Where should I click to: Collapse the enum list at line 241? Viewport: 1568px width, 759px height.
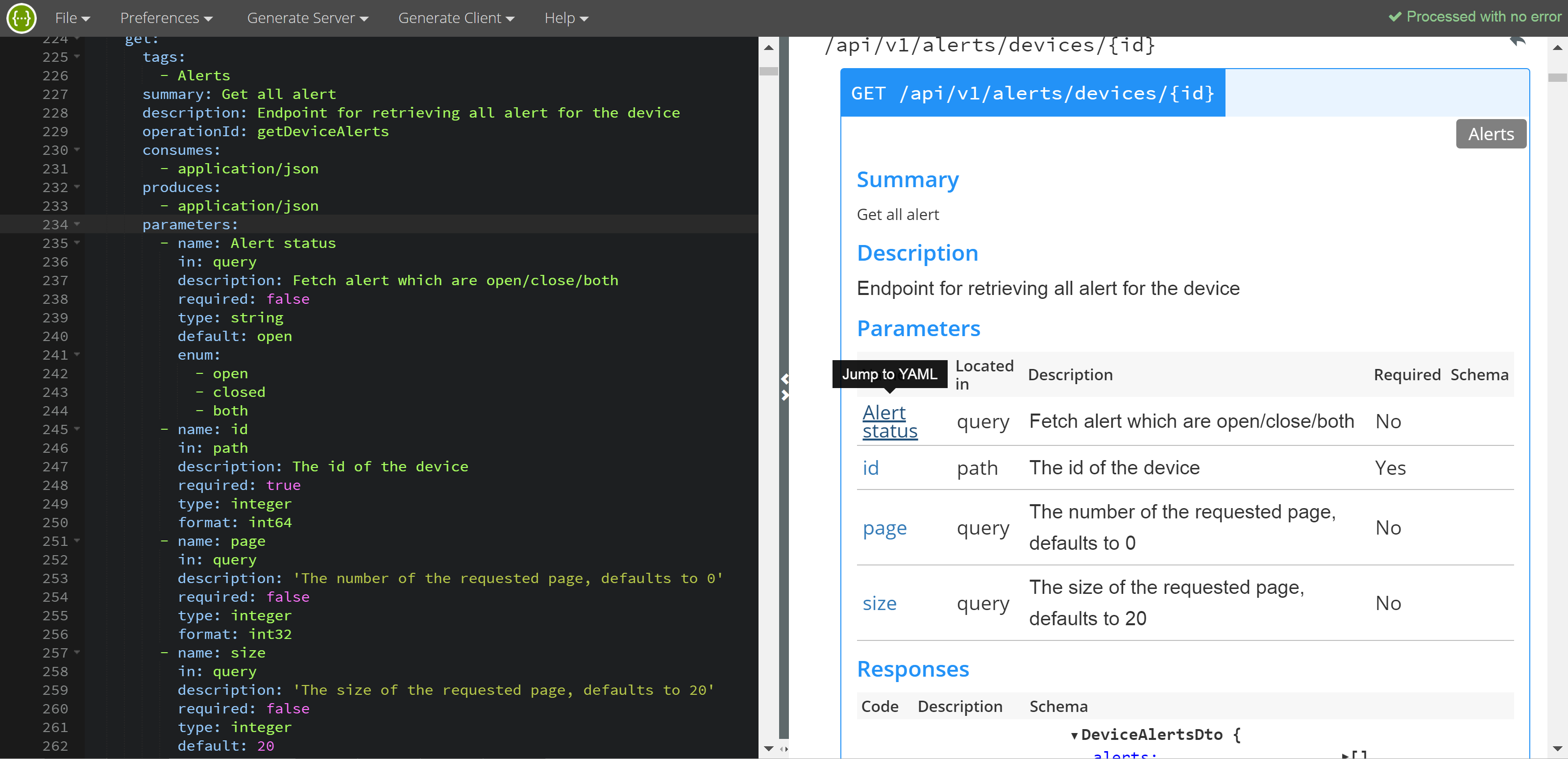click(77, 354)
